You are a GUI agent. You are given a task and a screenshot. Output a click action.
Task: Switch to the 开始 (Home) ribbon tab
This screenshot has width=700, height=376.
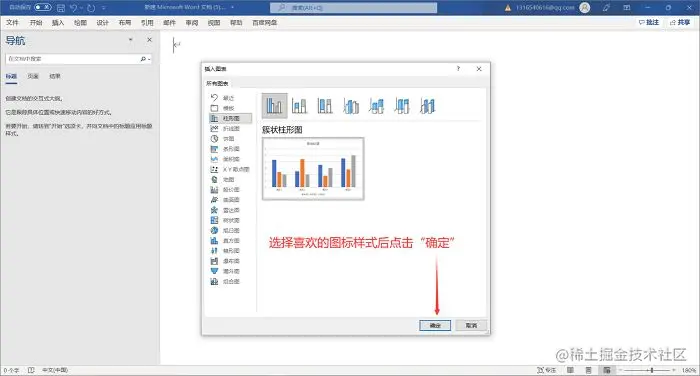(x=36, y=22)
